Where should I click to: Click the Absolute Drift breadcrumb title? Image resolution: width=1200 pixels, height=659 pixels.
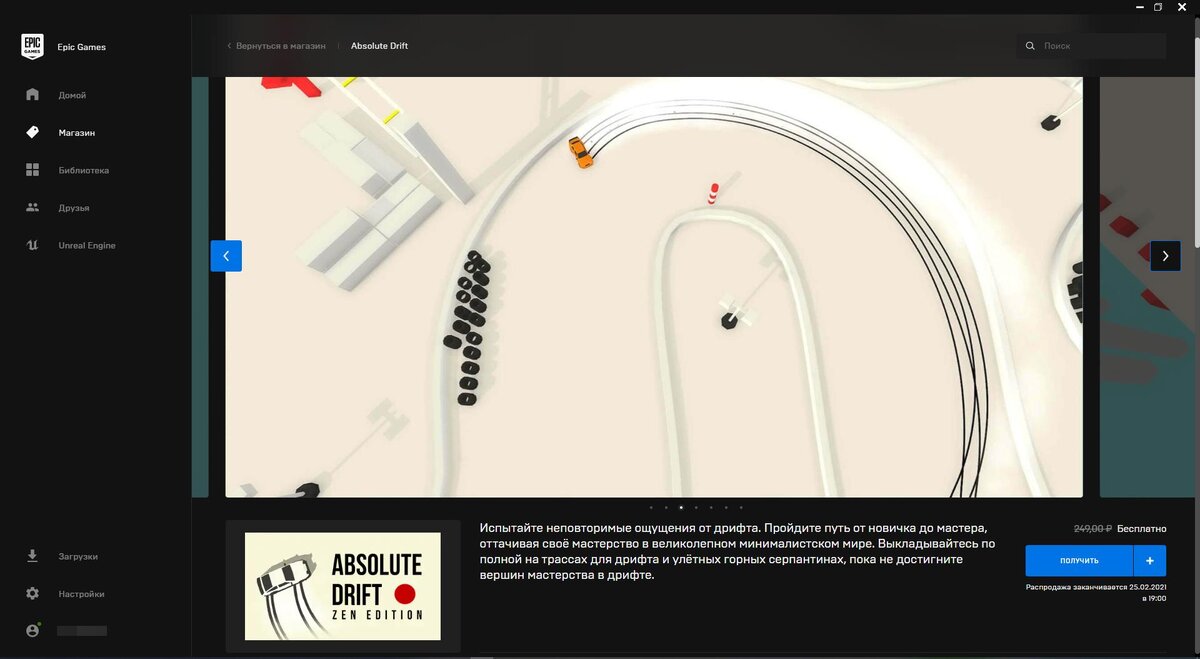click(379, 46)
